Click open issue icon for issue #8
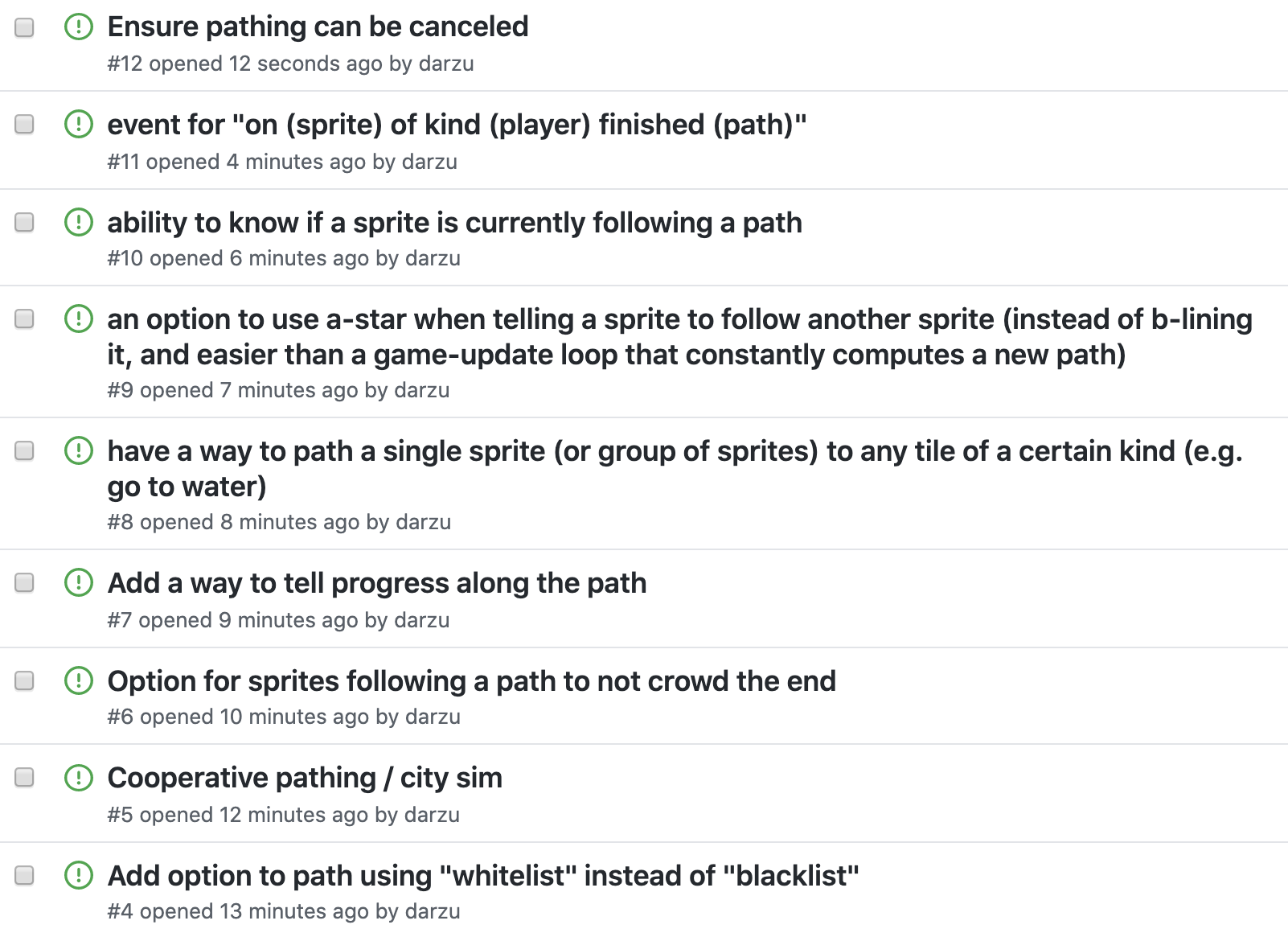Image resolution: width=1288 pixels, height=933 pixels. [79, 450]
